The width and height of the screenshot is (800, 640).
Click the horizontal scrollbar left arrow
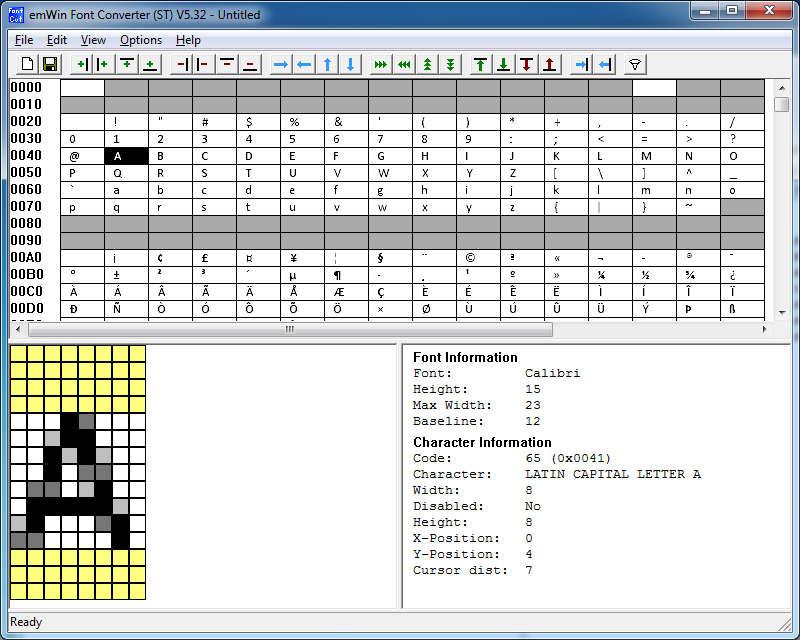(18, 329)
